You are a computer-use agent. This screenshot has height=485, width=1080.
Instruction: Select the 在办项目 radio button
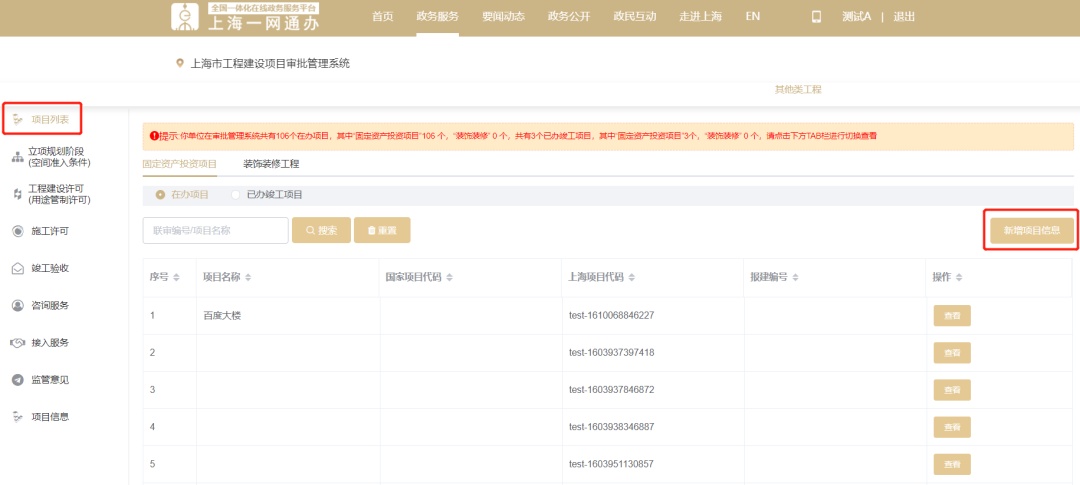point(160,194)
